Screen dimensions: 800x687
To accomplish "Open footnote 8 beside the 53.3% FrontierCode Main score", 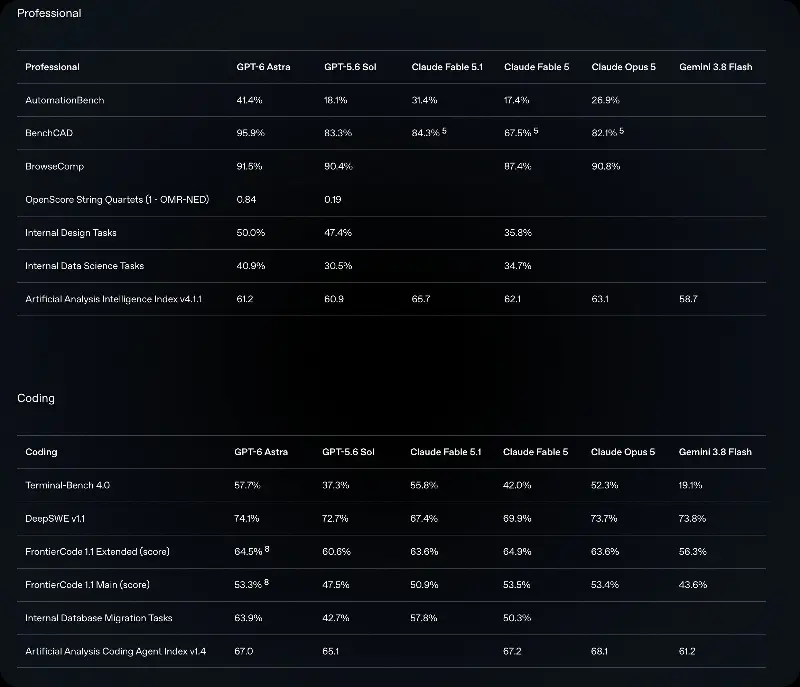I will 266,582.
